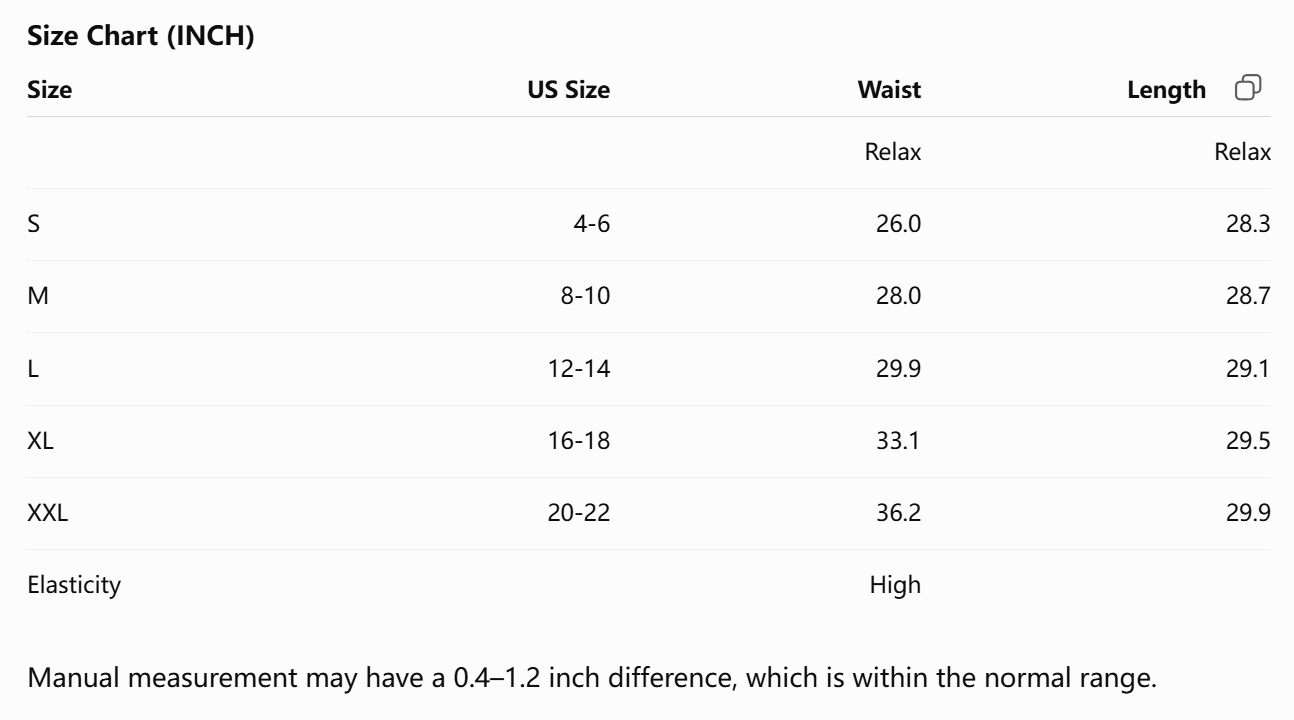Select the XXL row label
This screenshot has width=1294, height=720.
[48, 513]
